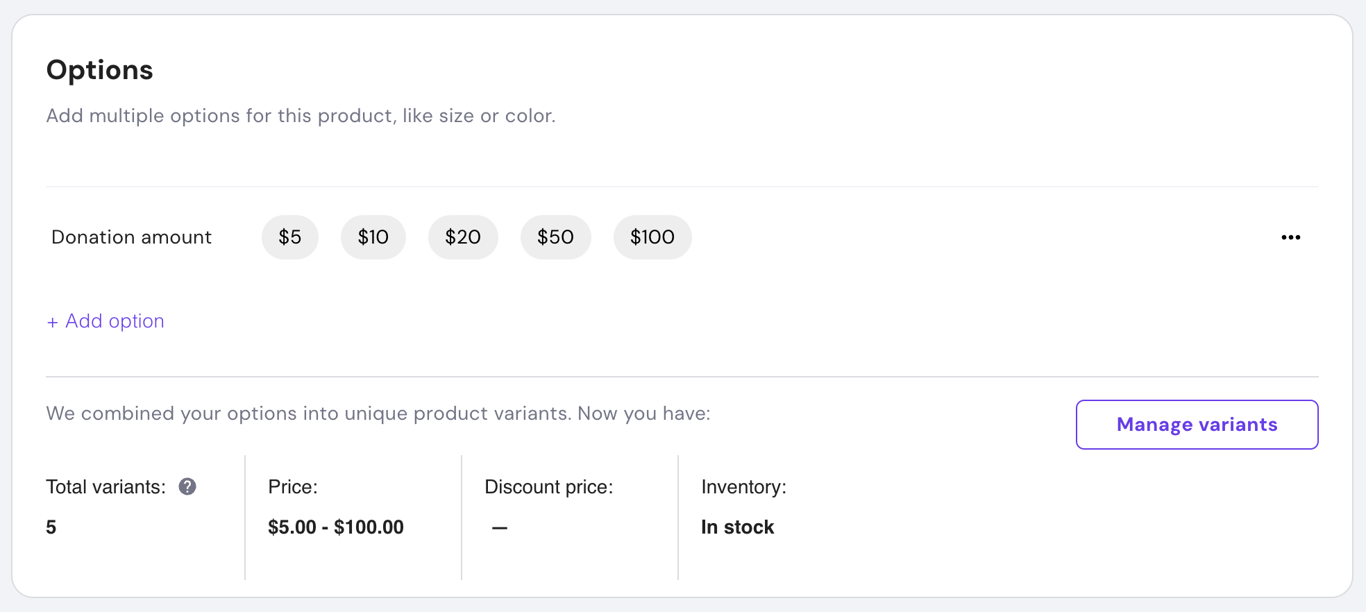Open the three-dot options menu
The height and width of the screenshot is (612, 1366).
tap(1291, 237)
